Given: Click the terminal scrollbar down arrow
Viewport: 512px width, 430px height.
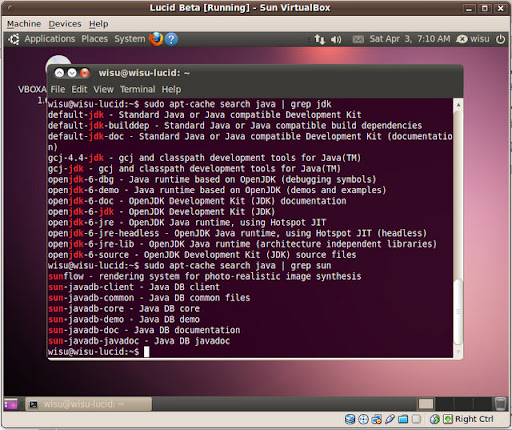Looking at the screenshot, I should [x=458, y=352].
